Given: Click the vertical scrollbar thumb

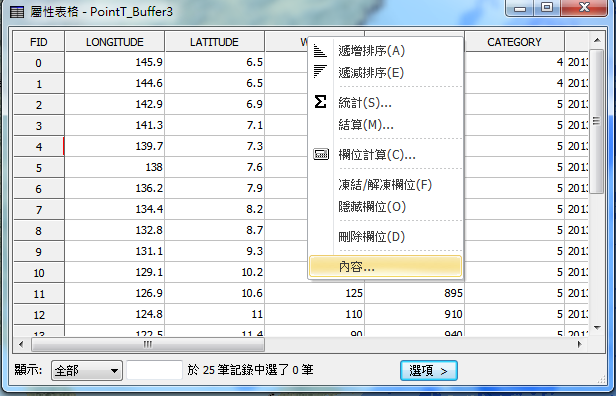Looking at the screenshot, I should tap(597, 121).
